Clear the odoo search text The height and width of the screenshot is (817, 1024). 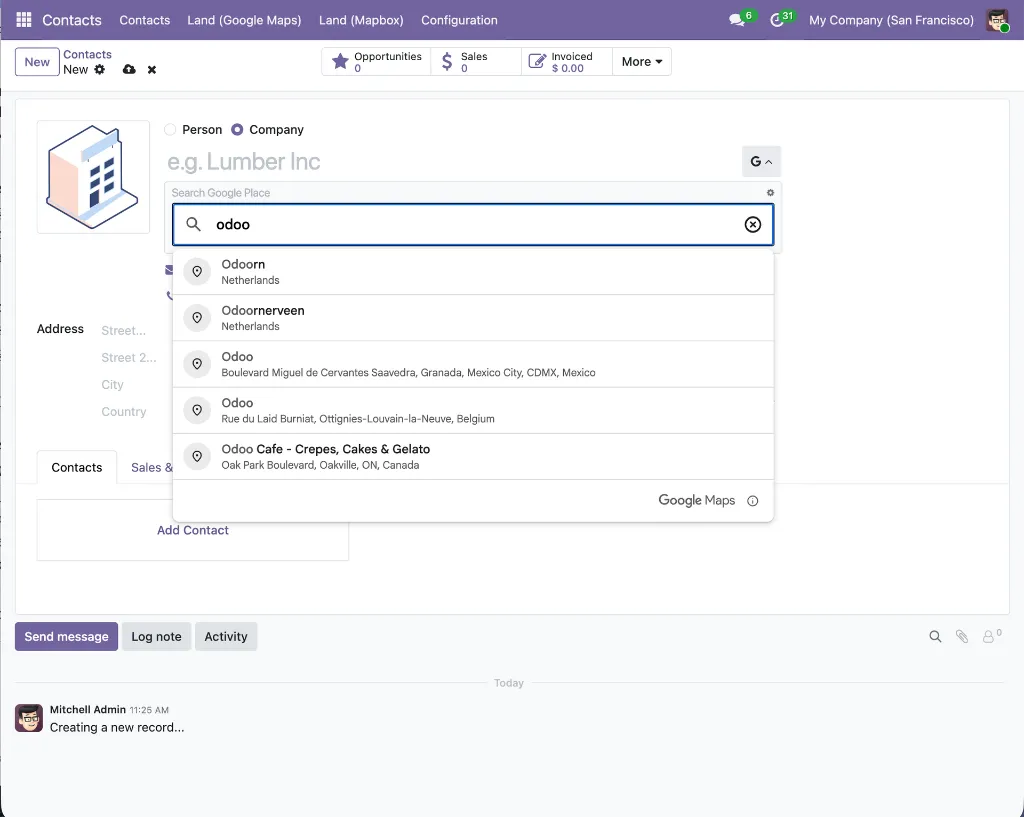point(752,224)
